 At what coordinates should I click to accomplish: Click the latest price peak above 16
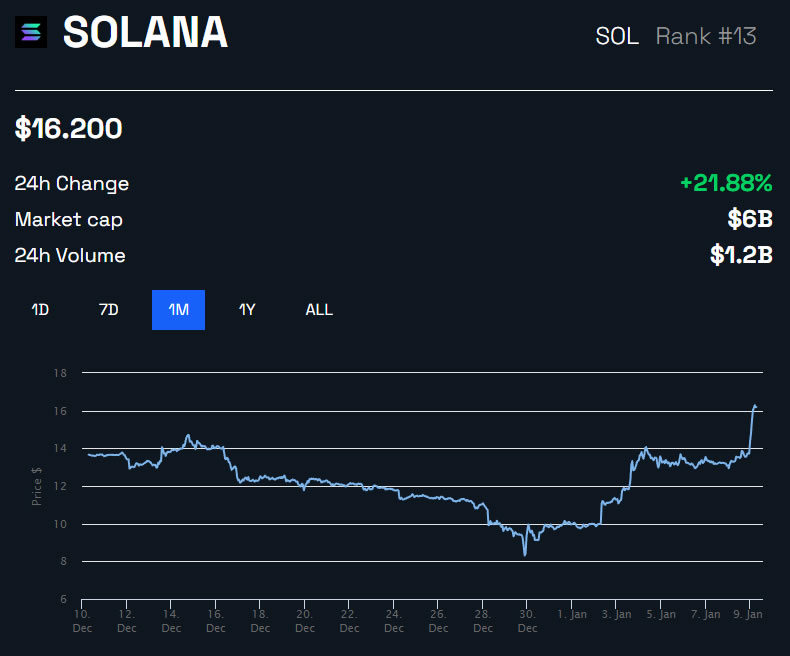754,406
